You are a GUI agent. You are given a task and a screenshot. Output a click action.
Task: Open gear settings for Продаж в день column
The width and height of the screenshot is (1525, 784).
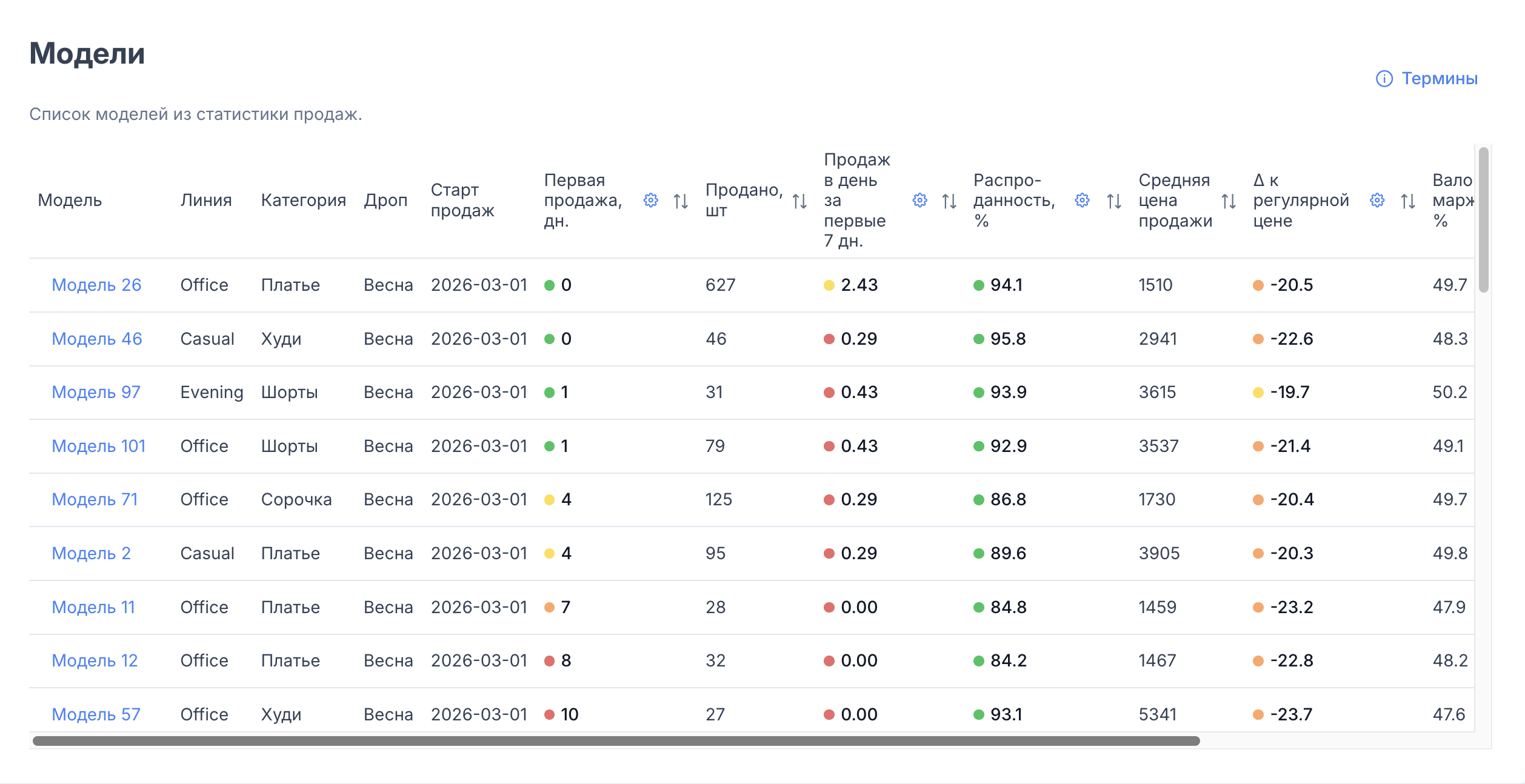(919, 201)
